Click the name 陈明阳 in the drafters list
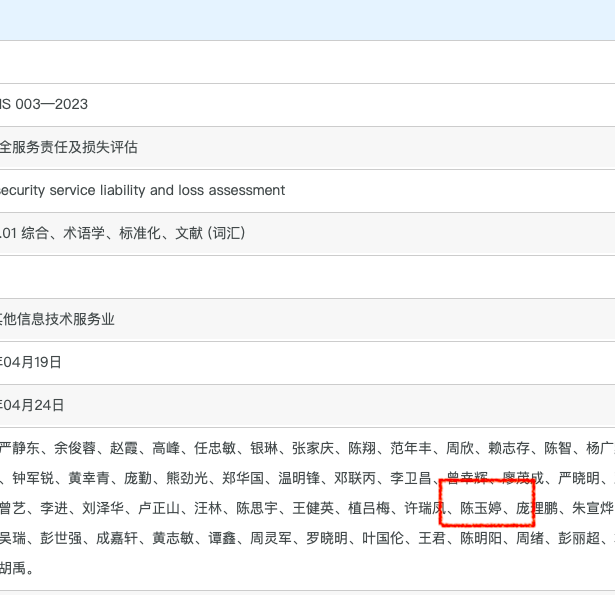The width and height of the screenshot is (615, 595). point(481,539)
